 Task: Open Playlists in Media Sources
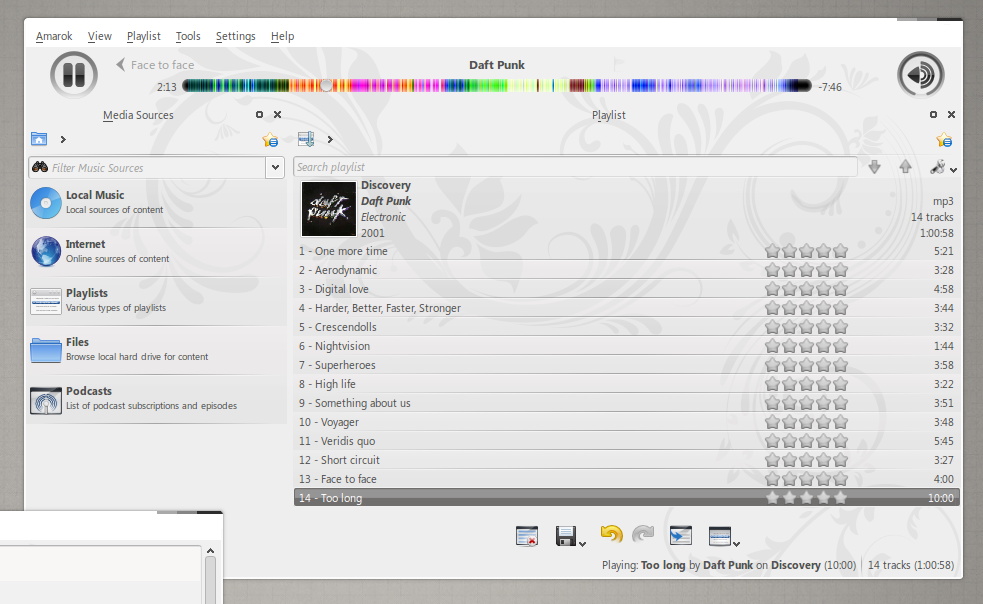[x=157, y=300]
